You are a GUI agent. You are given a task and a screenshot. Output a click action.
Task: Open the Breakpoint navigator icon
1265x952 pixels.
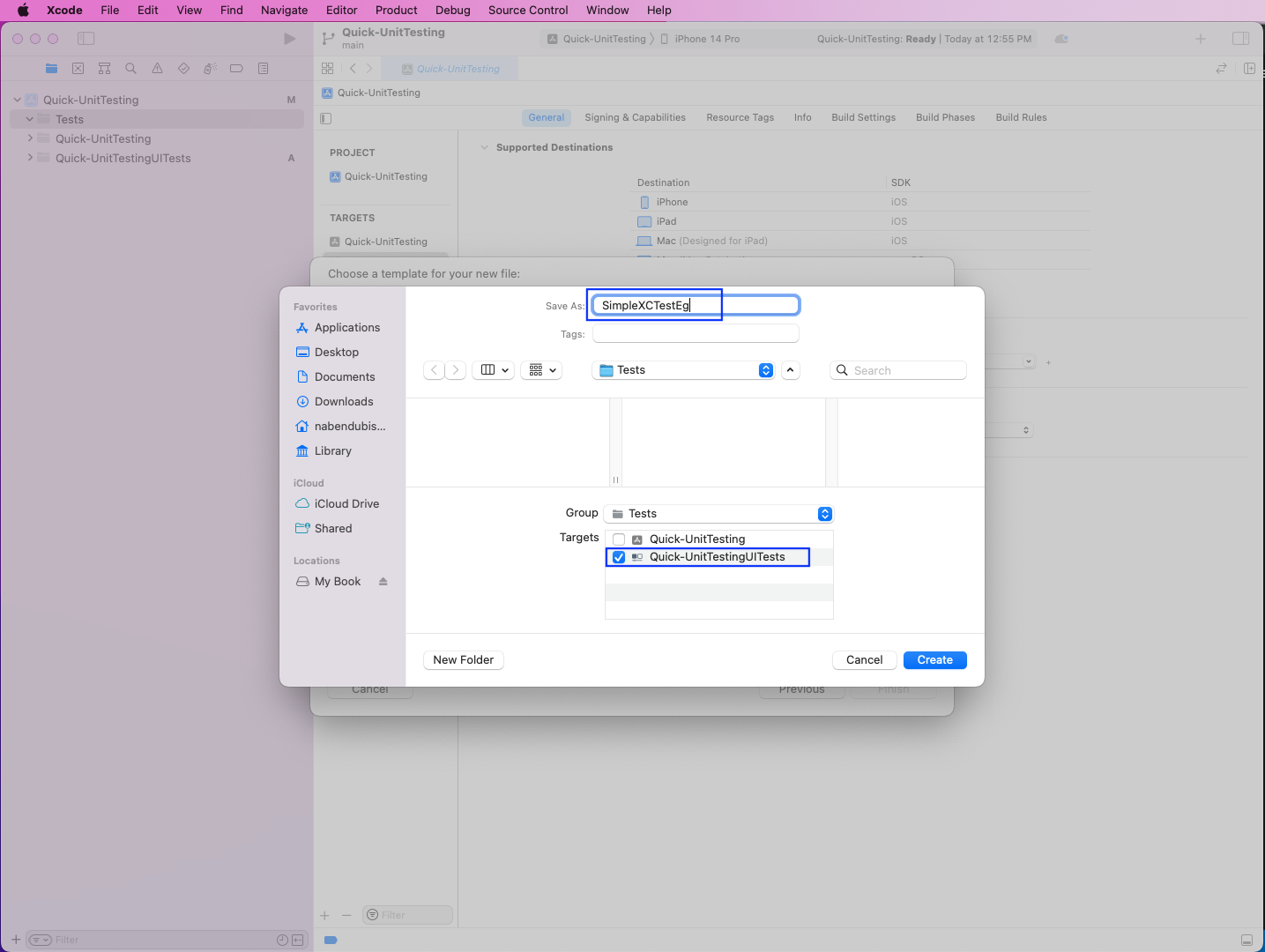(x=236, y=69)
